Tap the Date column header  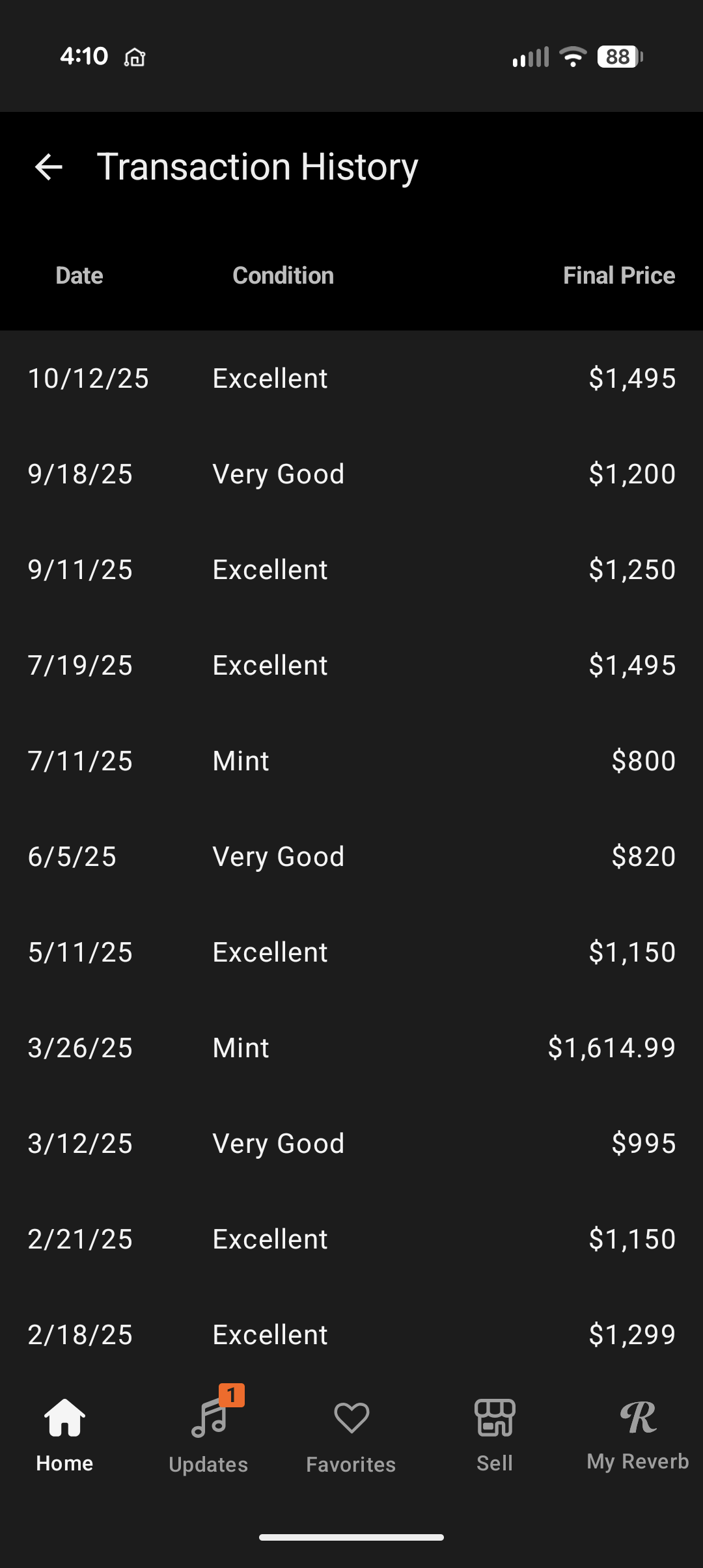click(x=79, y=276)
